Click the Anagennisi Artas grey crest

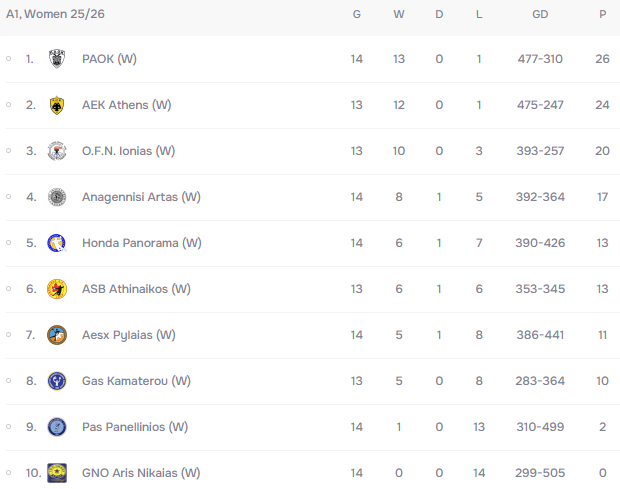[57, 197]
